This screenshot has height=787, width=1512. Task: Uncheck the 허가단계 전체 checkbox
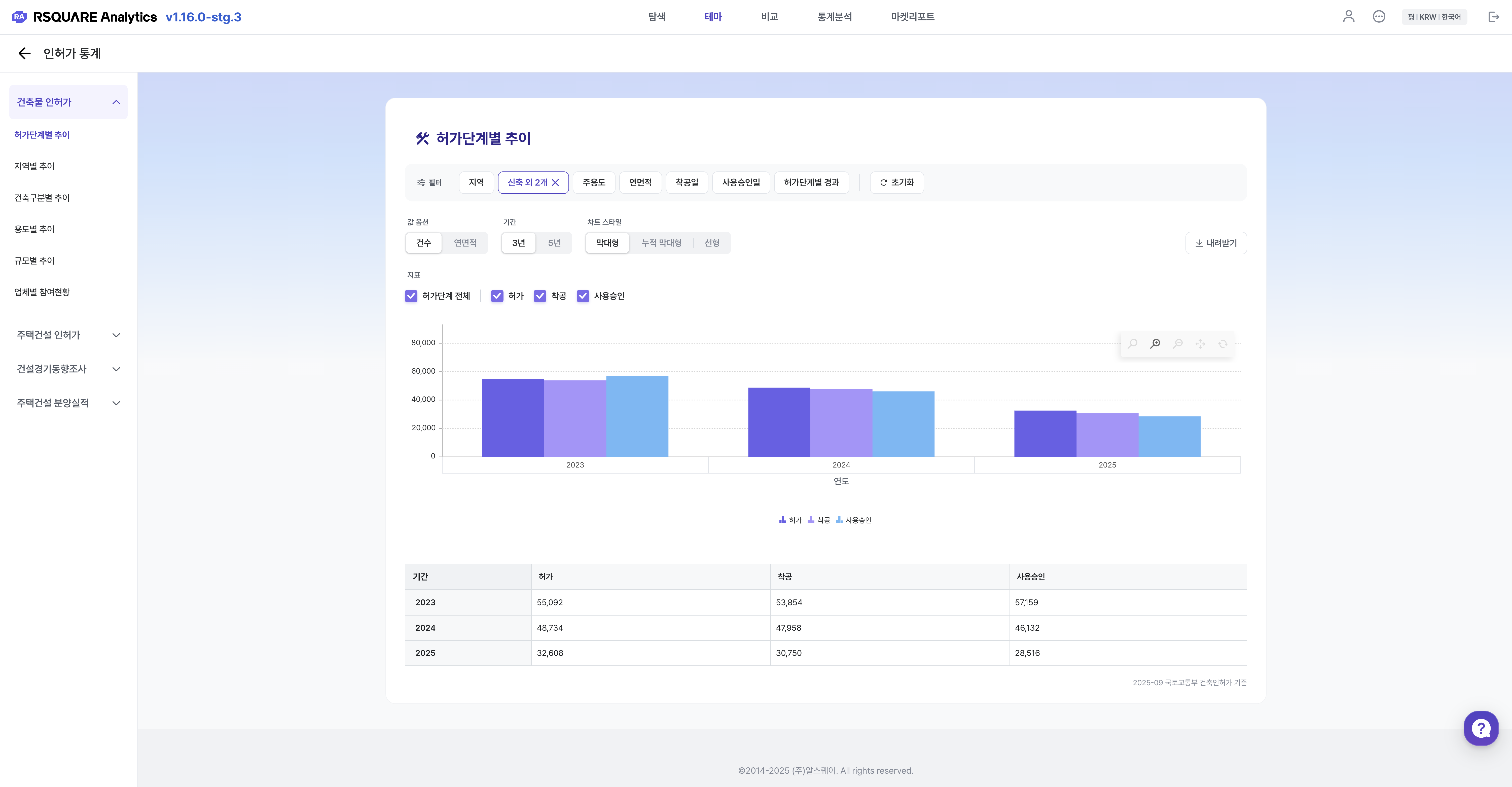[x=411, y=296]
